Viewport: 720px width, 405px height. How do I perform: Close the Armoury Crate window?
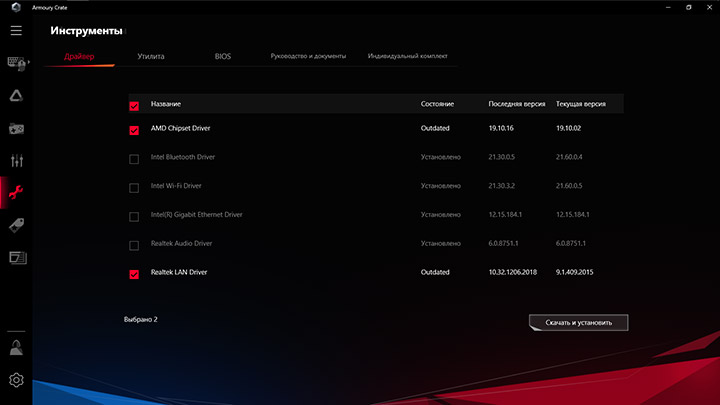click(x=709, y=7)
